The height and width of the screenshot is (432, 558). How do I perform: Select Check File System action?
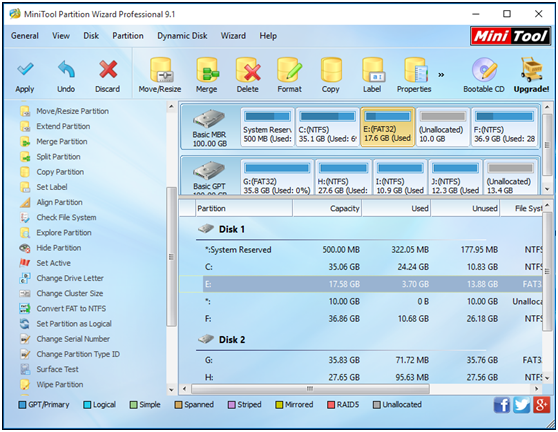58,217
